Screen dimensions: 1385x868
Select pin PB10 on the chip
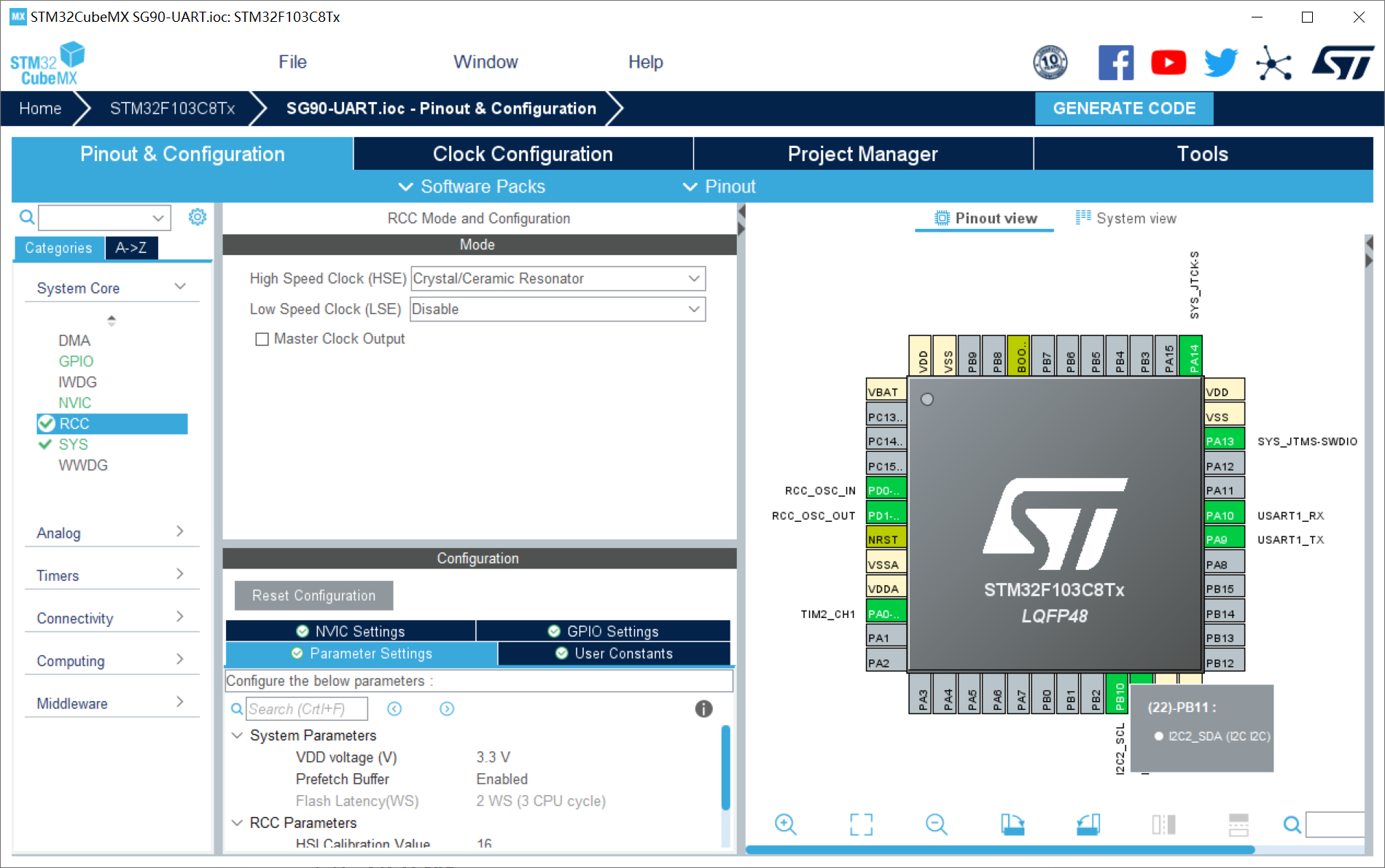point(1117,693)
